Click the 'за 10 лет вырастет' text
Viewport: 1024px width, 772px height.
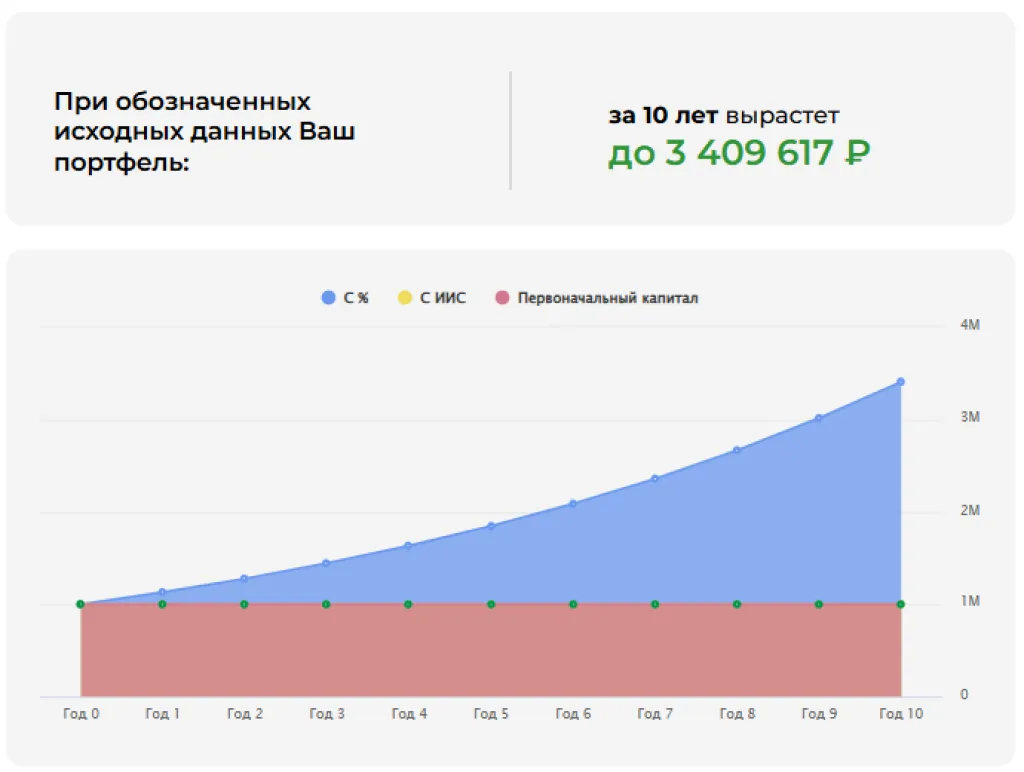click(x=724, y=116)
